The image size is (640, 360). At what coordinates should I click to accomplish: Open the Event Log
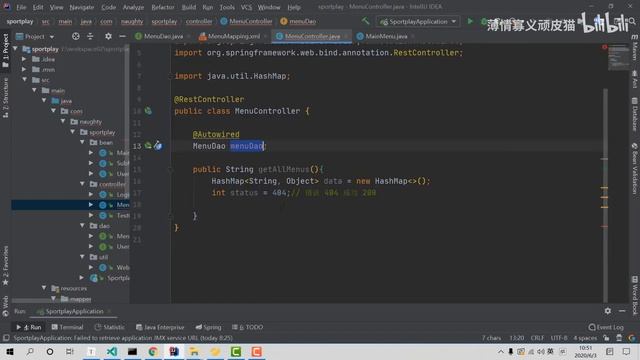(606, 327)
